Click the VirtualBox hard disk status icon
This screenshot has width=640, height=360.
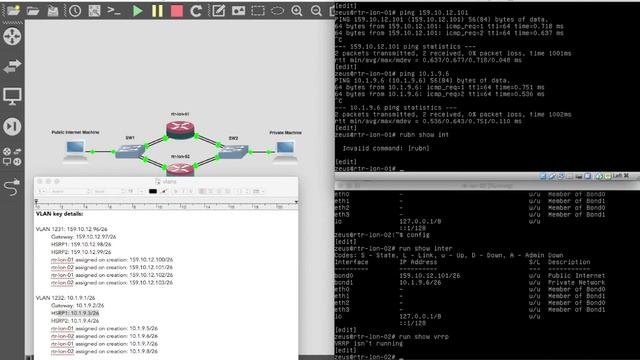pyautogui.click(x=543, y=176)
